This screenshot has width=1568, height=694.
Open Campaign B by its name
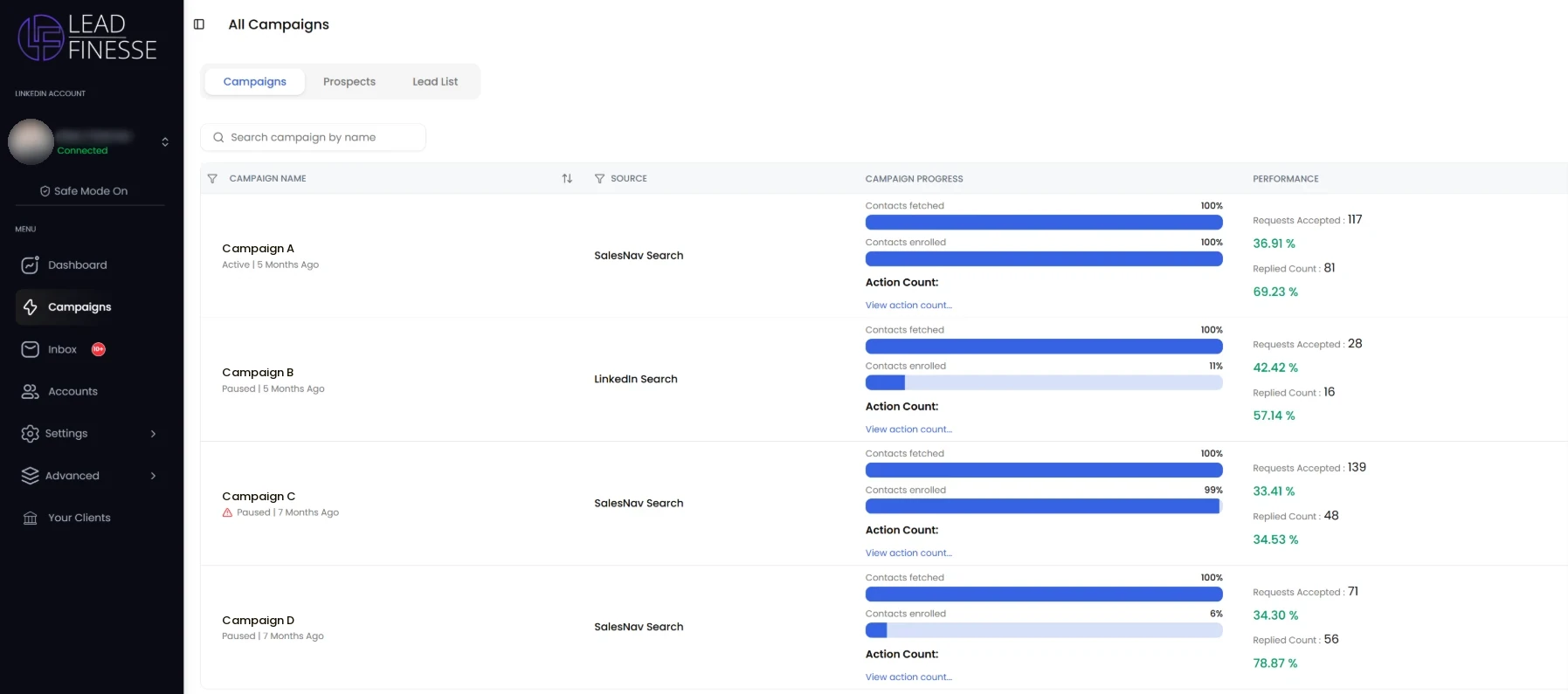(258, 373)
